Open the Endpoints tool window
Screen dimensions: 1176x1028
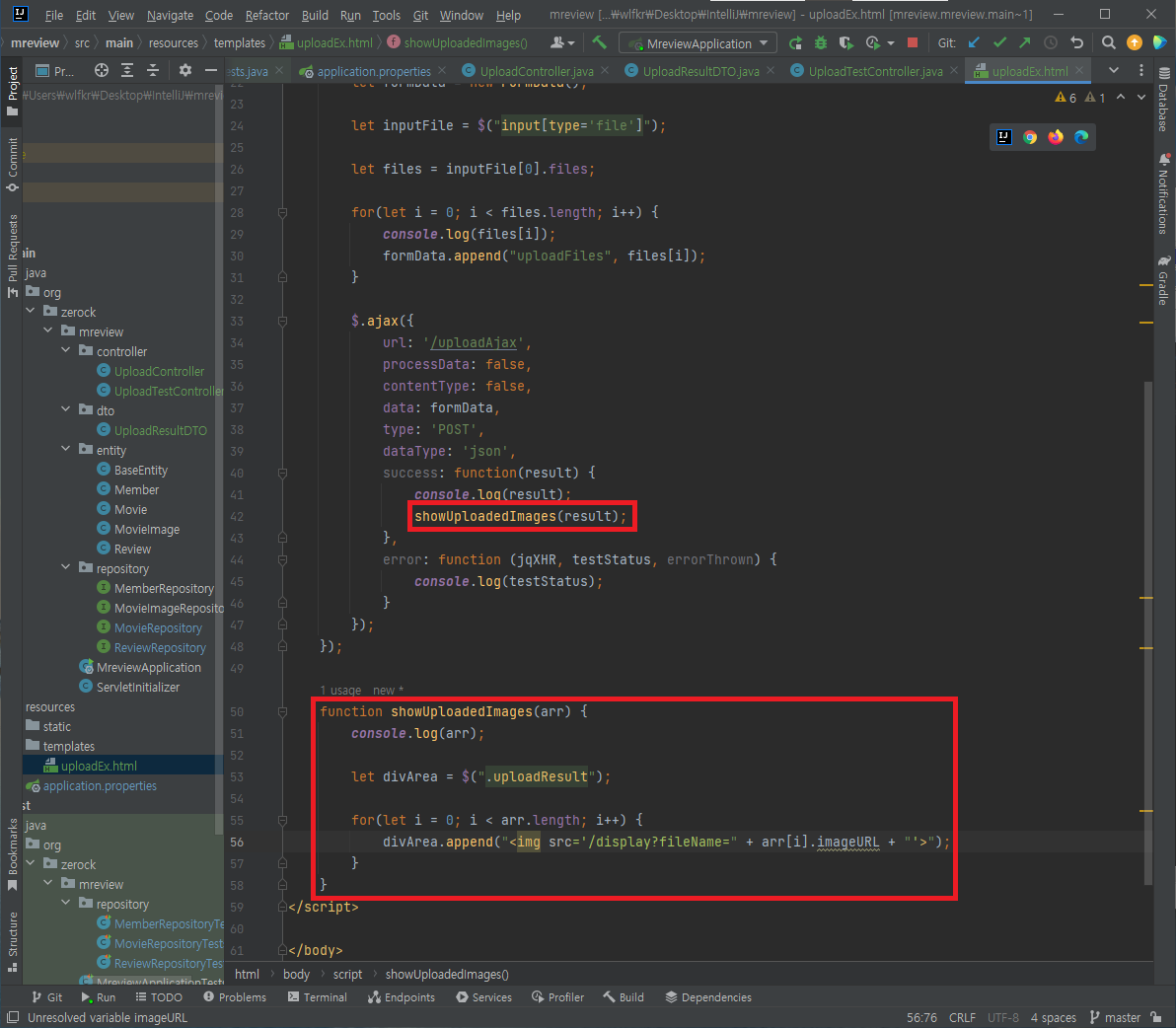402,996
